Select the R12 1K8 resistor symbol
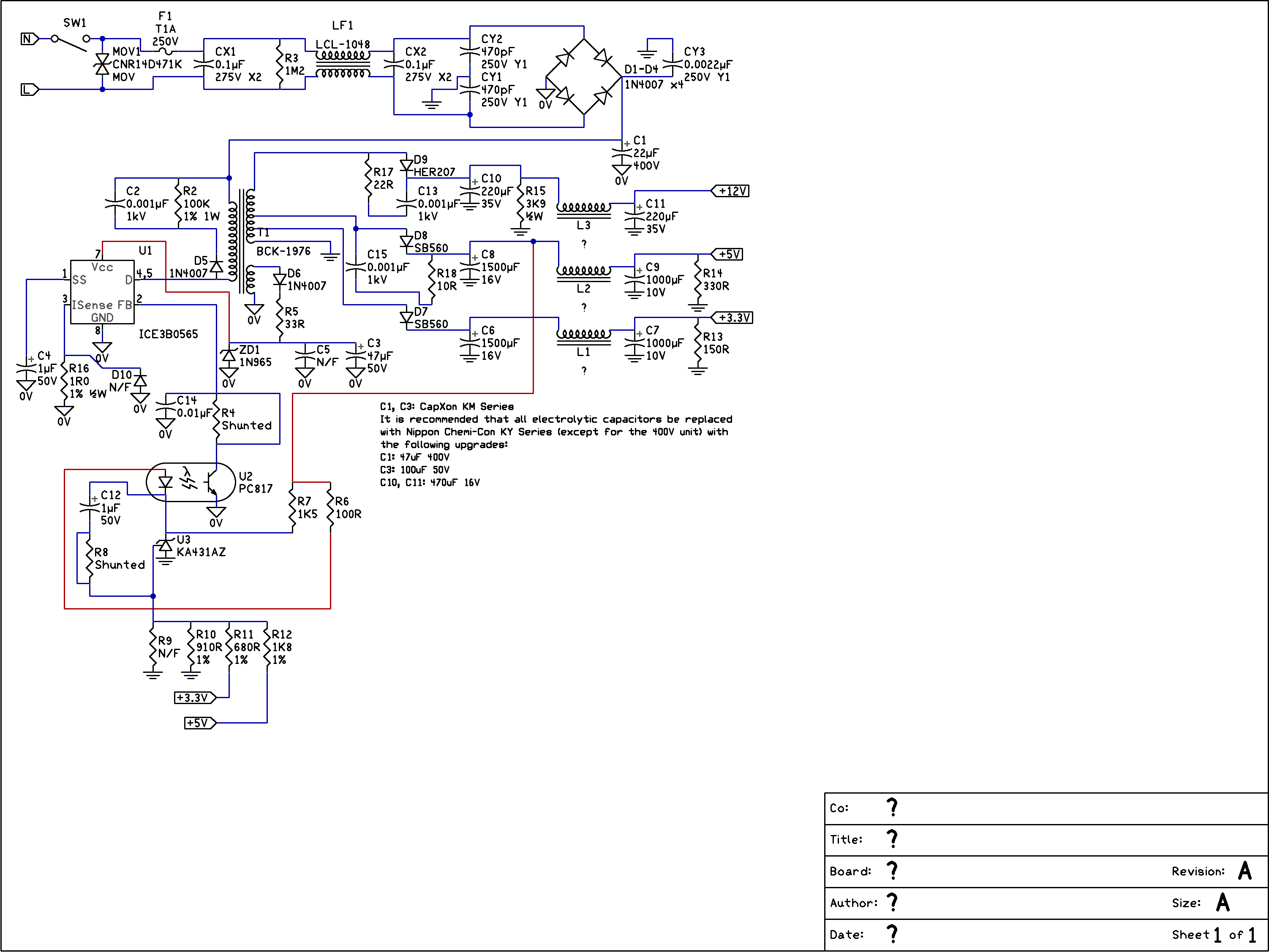Image resolution: width=1269 pixels, height=952 pixels. point(267,647)
